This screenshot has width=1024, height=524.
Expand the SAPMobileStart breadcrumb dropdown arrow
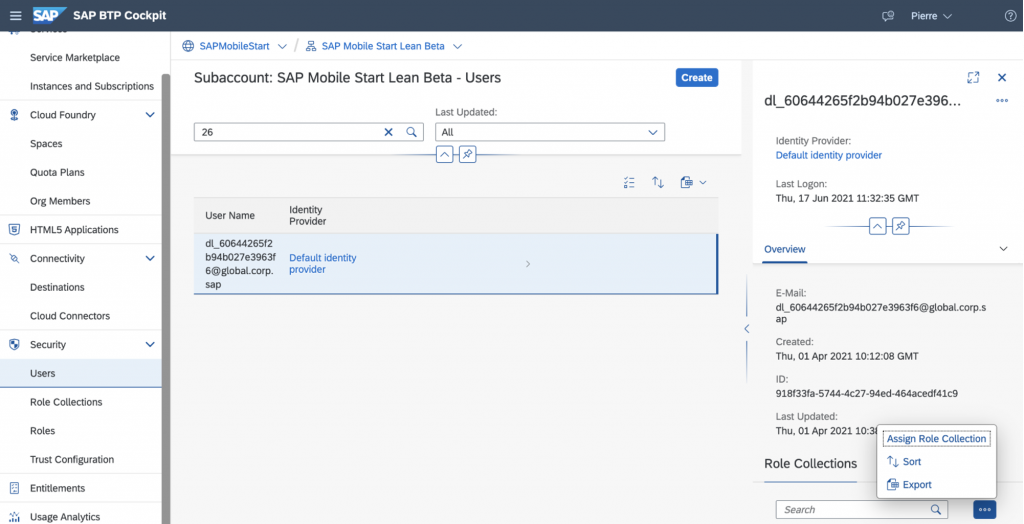tap(282, 46)
